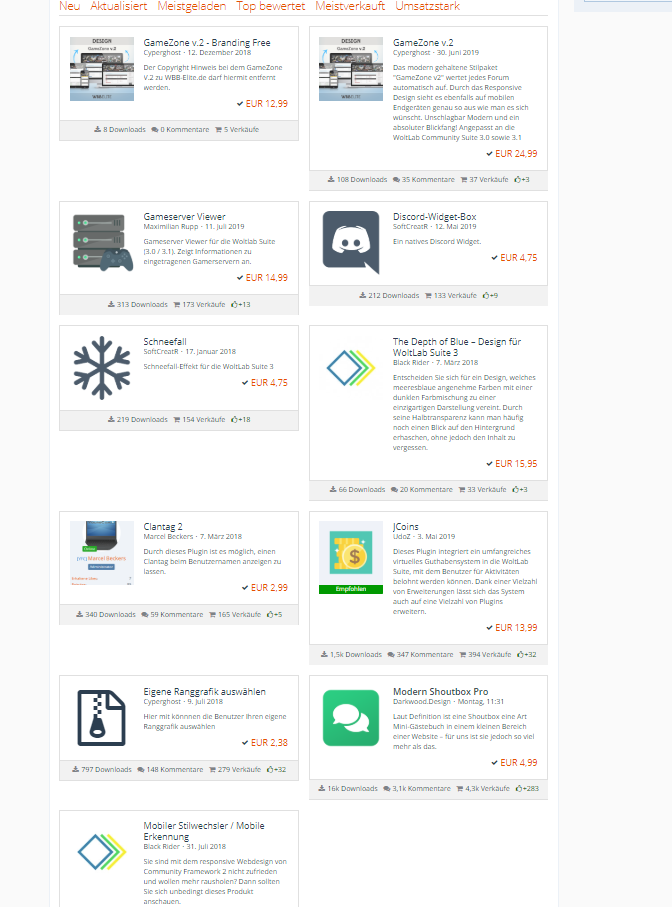
Task: Select the Top bewertet tab
Action: pos(270,6)
